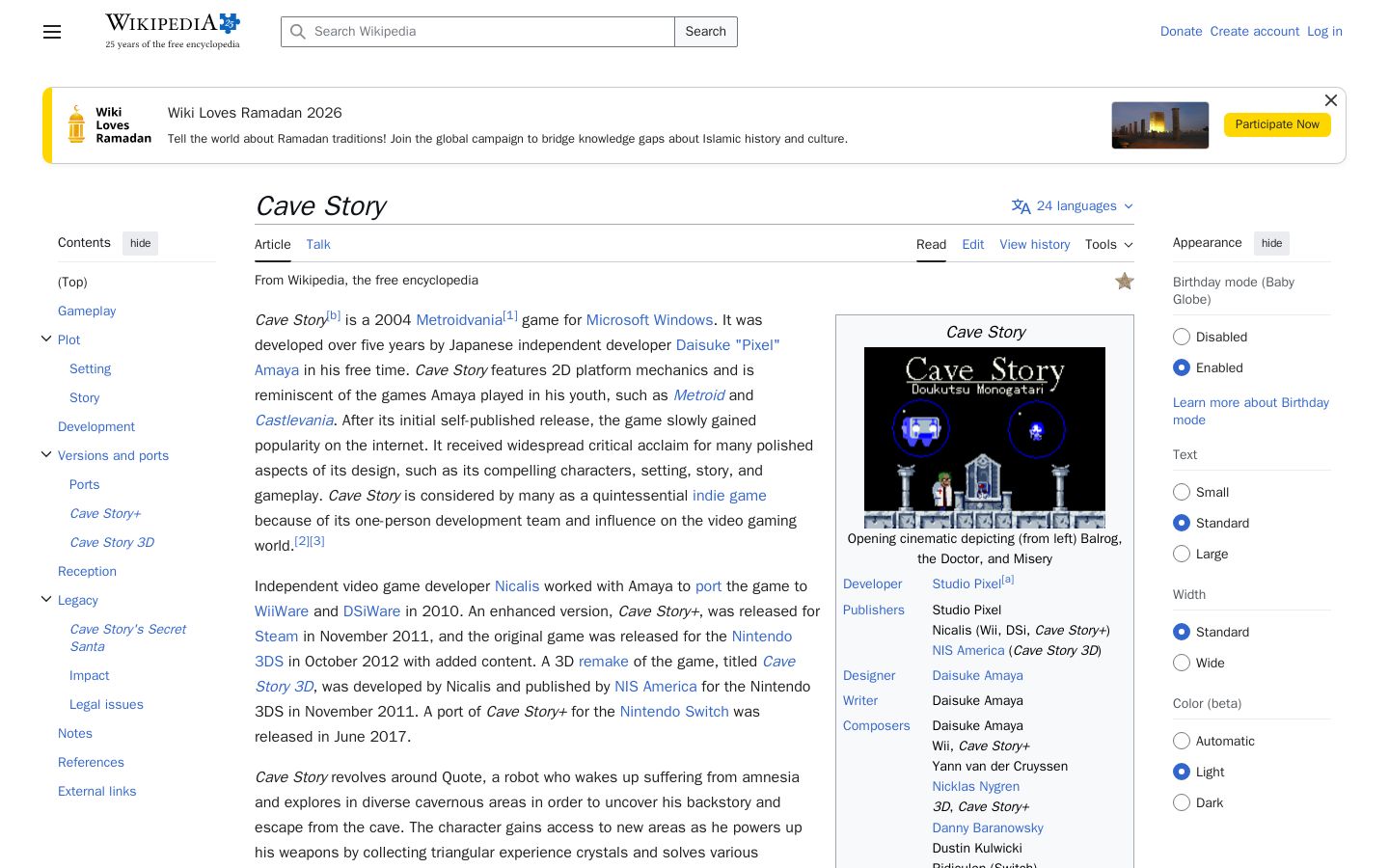Open the View history tab
The height and width of the screenshot is (868, 1389).
1035,245
